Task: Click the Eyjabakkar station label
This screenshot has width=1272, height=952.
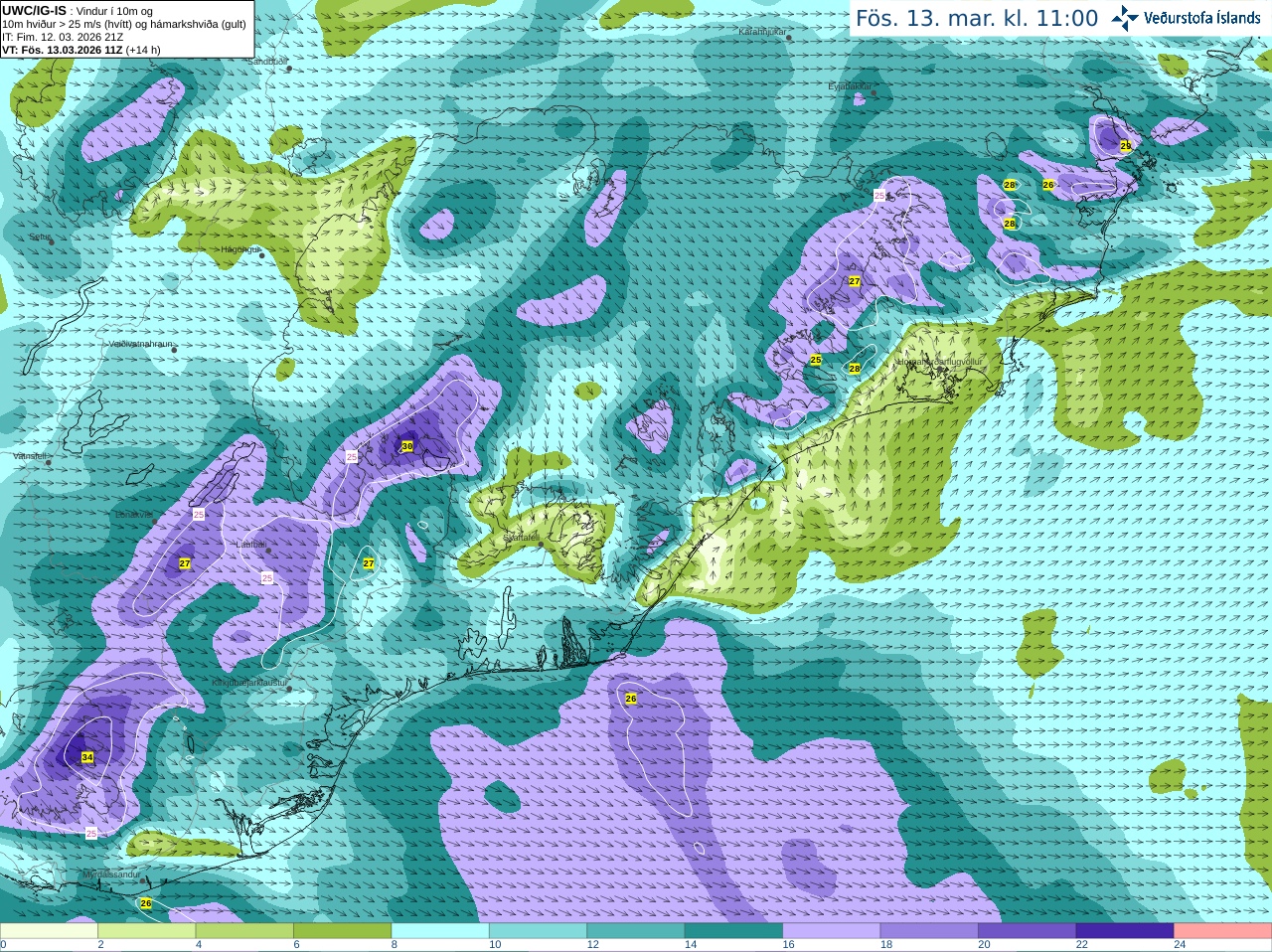Action: [850, 86]
